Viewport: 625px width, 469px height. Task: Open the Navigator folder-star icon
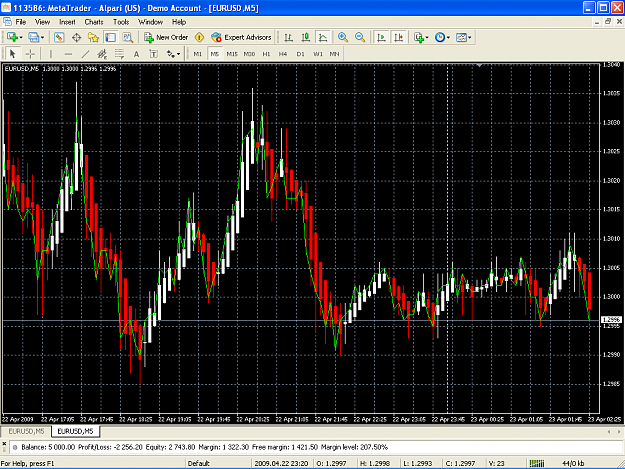pos(93,37)
